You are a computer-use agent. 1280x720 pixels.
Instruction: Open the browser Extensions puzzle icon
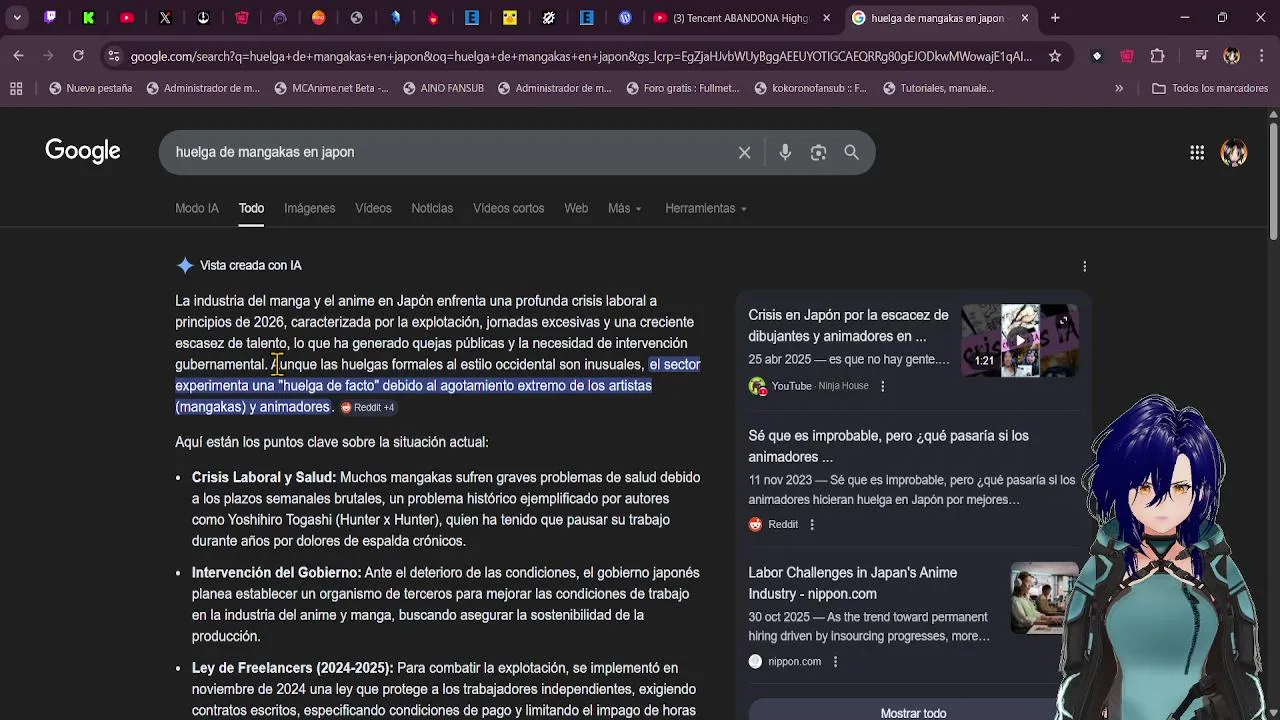click(1157, 56)
